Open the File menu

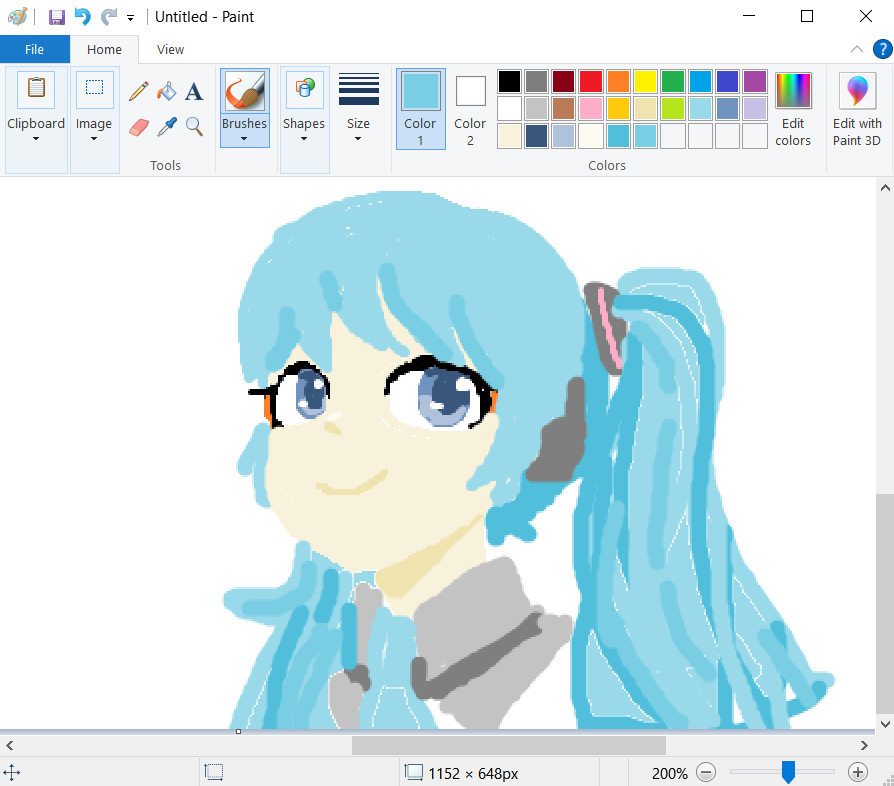point(35,50)
